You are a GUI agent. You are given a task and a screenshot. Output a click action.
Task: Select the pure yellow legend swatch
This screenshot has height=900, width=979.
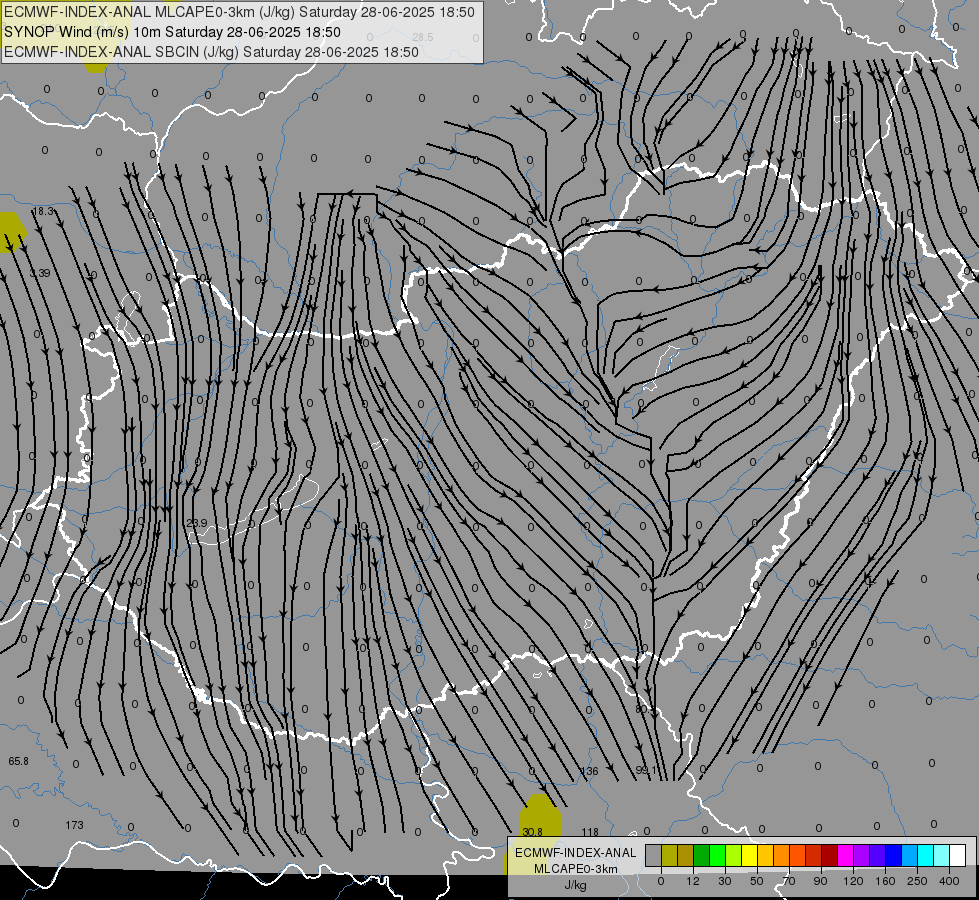click(749, 855)
